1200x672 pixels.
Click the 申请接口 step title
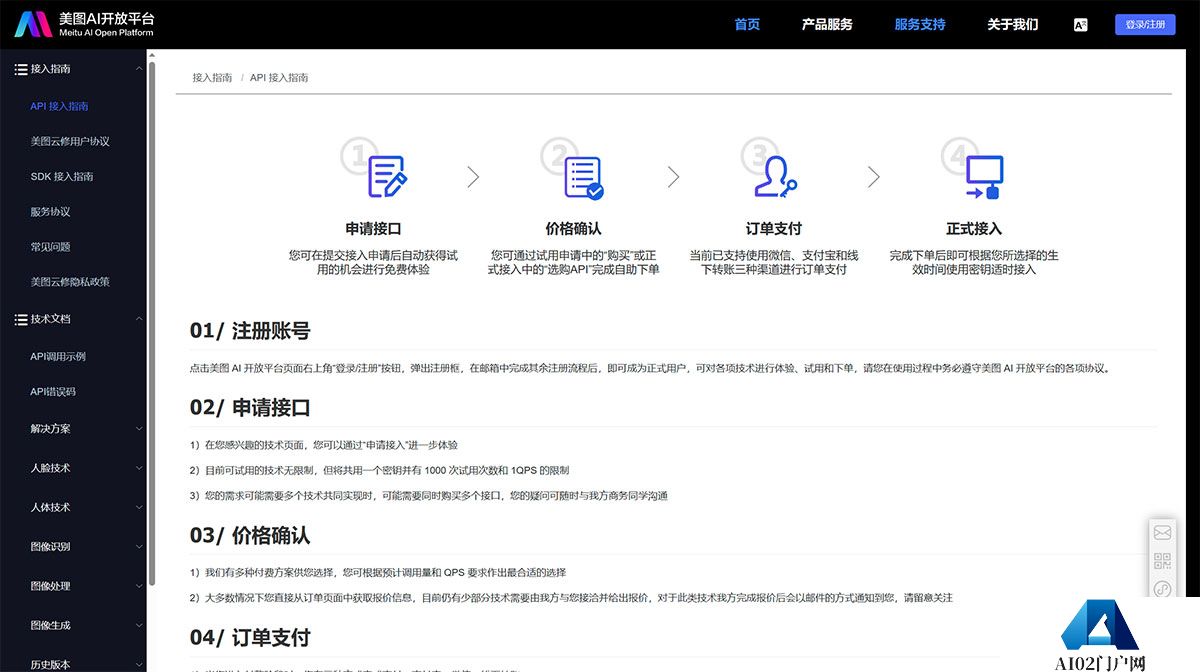[373, 229]
